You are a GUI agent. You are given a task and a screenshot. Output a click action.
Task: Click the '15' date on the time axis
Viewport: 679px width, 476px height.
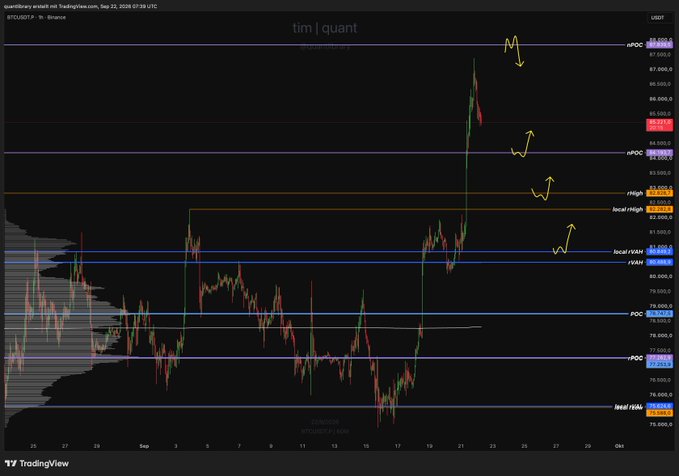point(366,446)
